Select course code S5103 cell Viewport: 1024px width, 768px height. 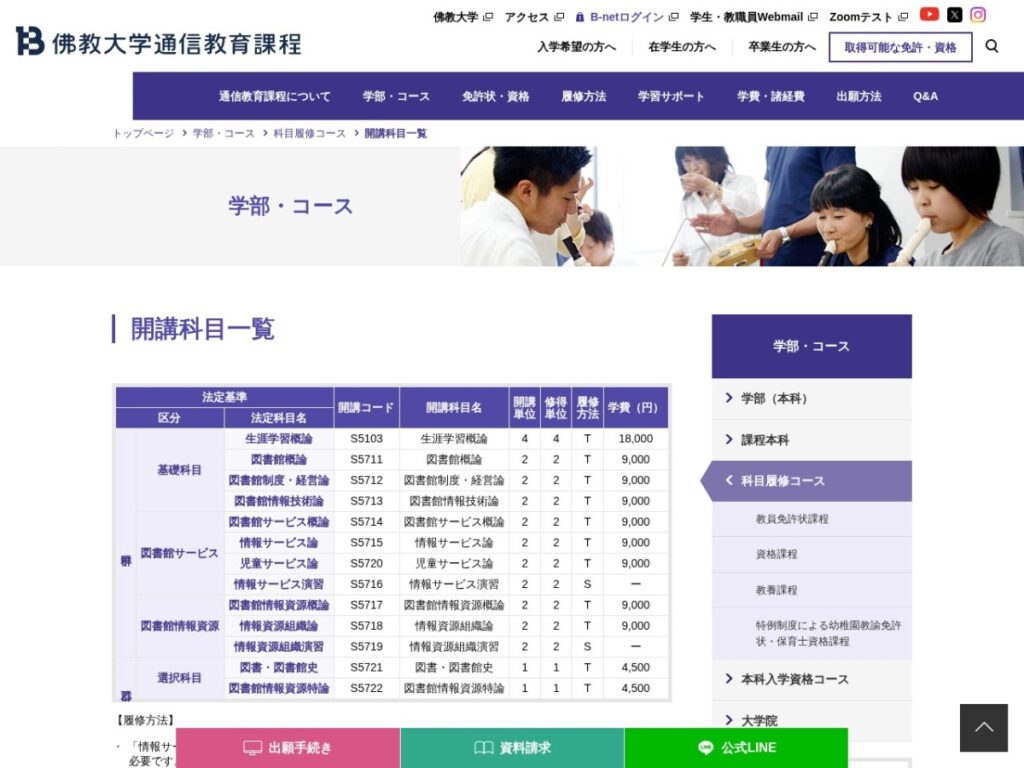[366, 439]
